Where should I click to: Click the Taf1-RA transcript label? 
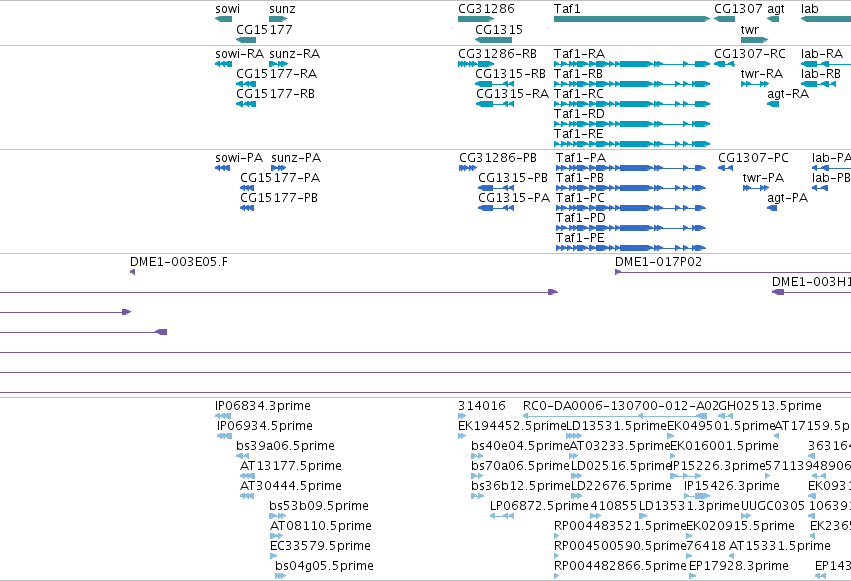pyautogui.click(x=579, y=54)
